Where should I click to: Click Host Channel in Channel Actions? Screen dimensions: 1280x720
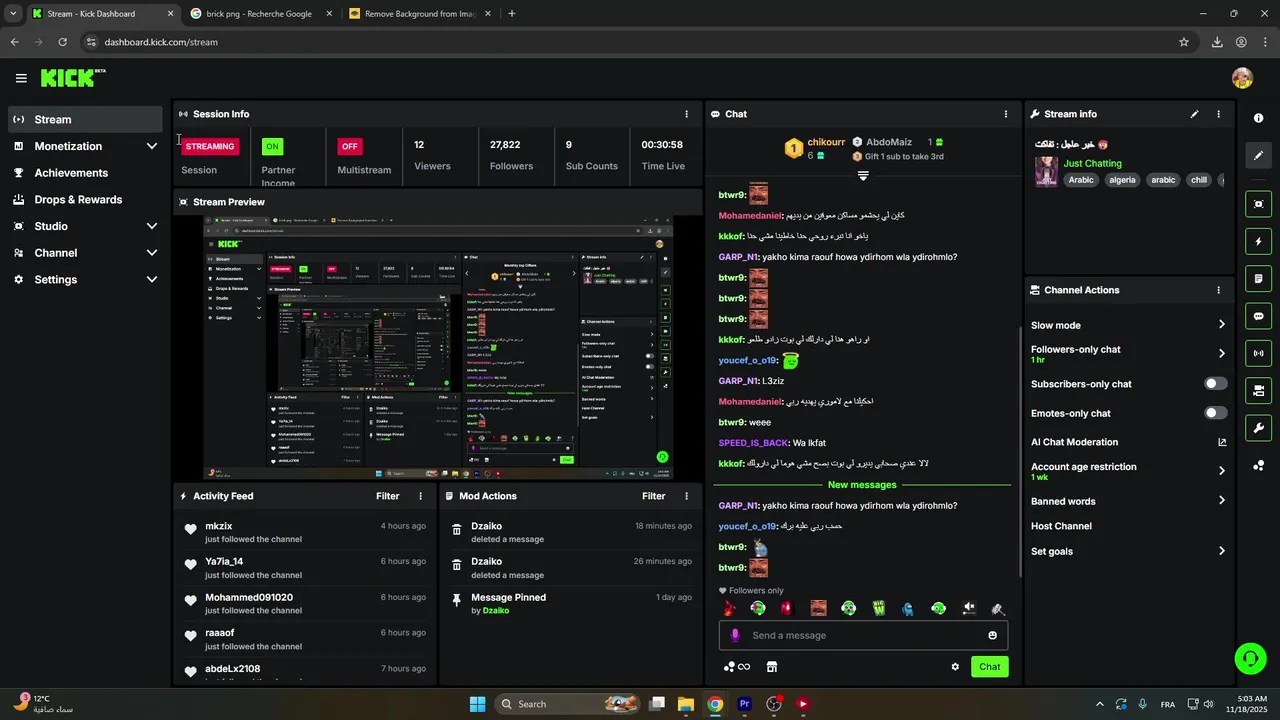(x=1061, y=526)
